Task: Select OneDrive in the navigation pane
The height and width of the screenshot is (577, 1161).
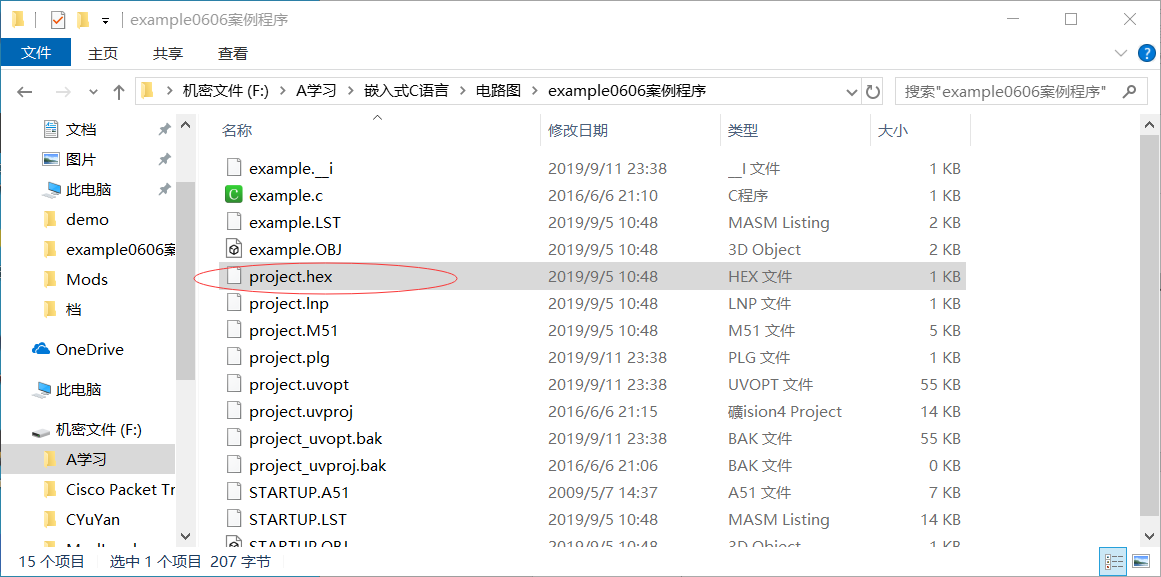Action: click(90, 349)
